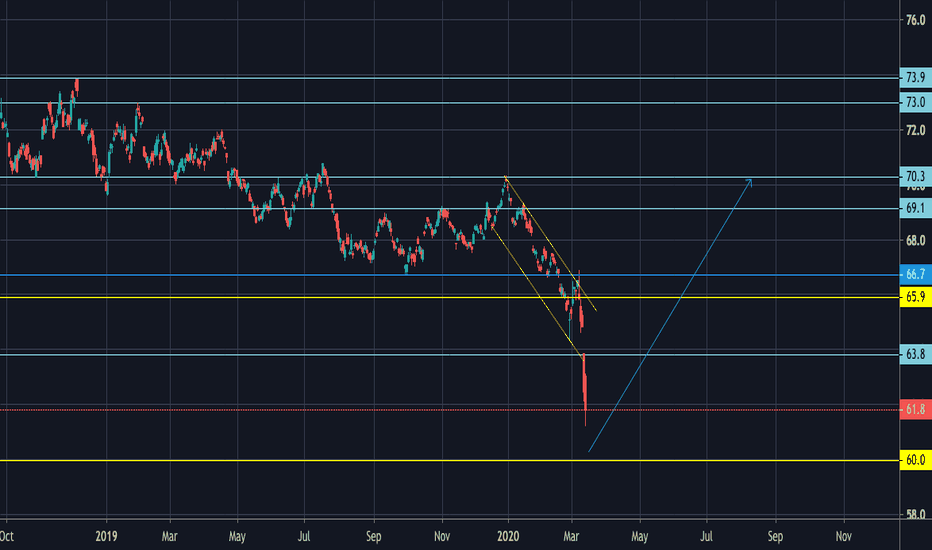
Task: Click the blue 66.7 price label
Action: pyautogui.click(x=915, y=274)
